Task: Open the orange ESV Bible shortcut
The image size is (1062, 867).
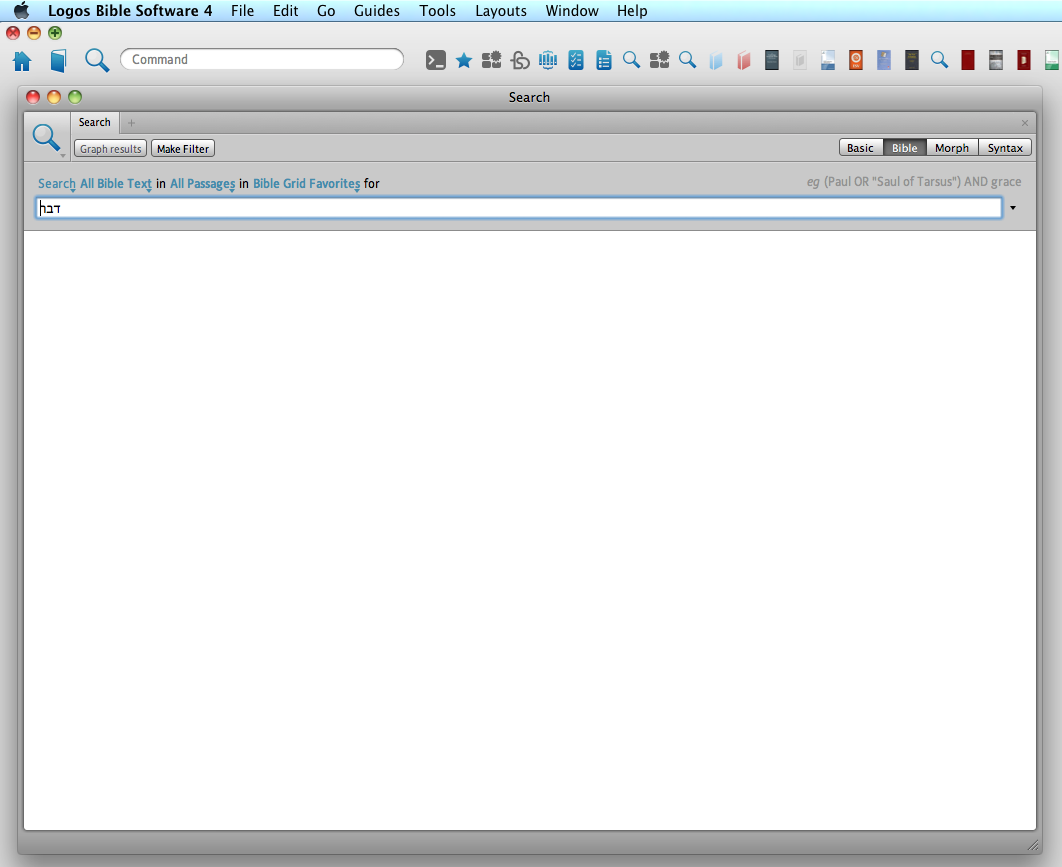Action: [x=855, y=60]
